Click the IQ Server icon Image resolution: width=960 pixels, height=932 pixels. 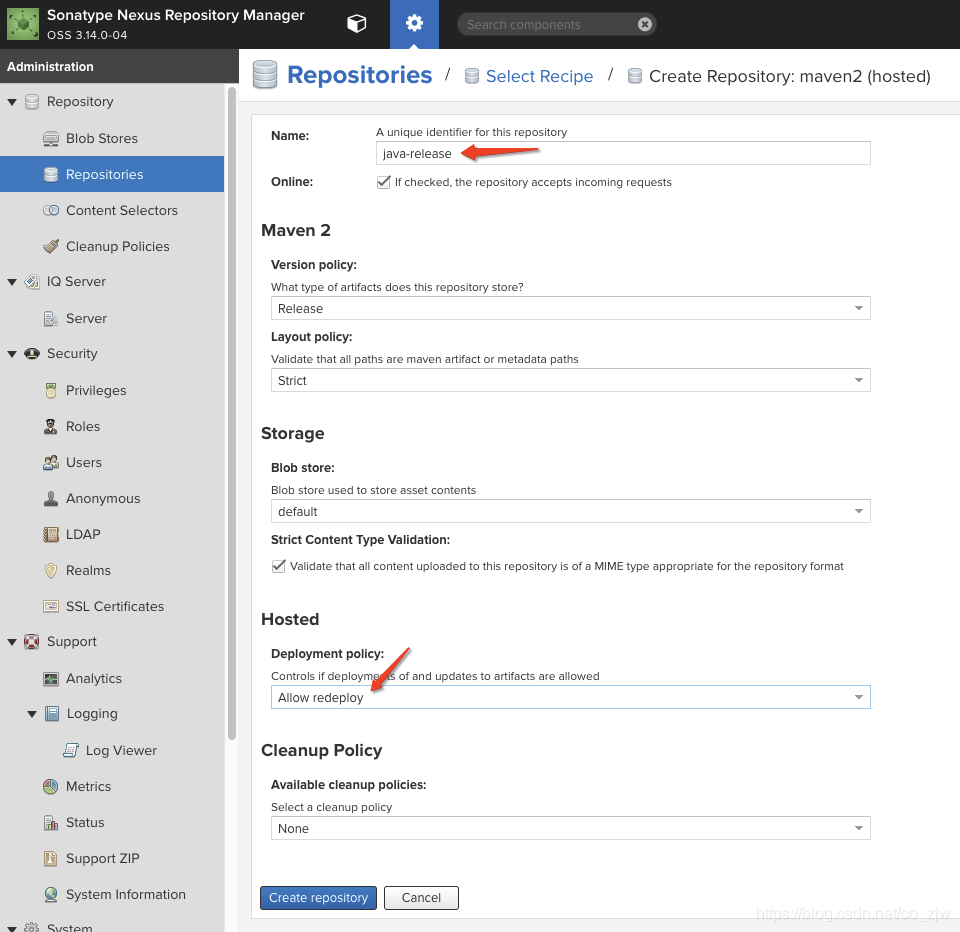click(32, 282)
